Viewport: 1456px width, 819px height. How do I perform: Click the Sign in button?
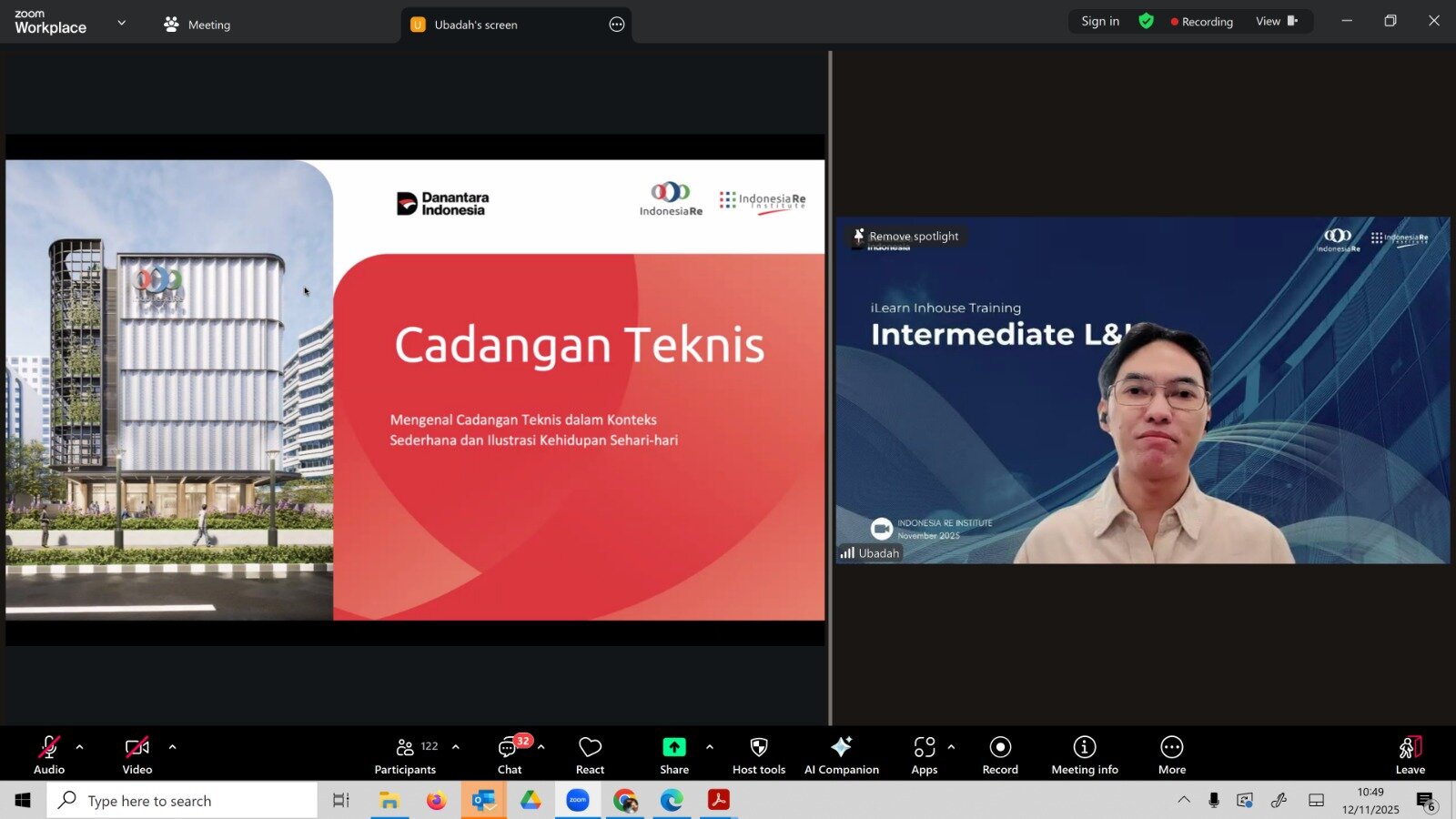pyautogui.click(x=1100, y=21)
